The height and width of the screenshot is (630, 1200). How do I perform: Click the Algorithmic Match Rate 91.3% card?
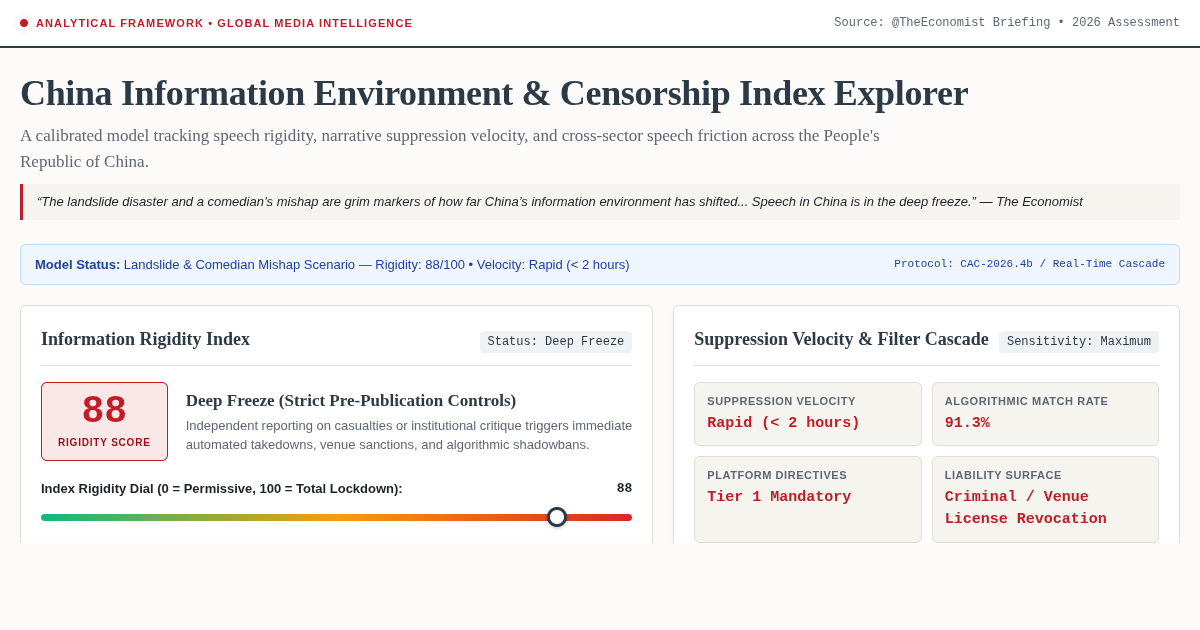point(1045,414)
